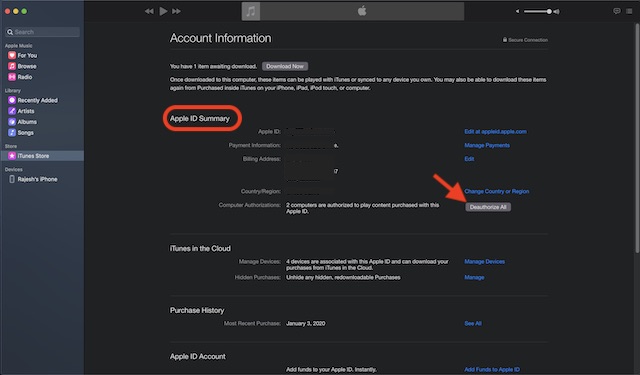Image resolution: width=640 pixels, height=375 pixels.
Task: Click the magnifying glass search icon
Action: click(x=10, y=32)
